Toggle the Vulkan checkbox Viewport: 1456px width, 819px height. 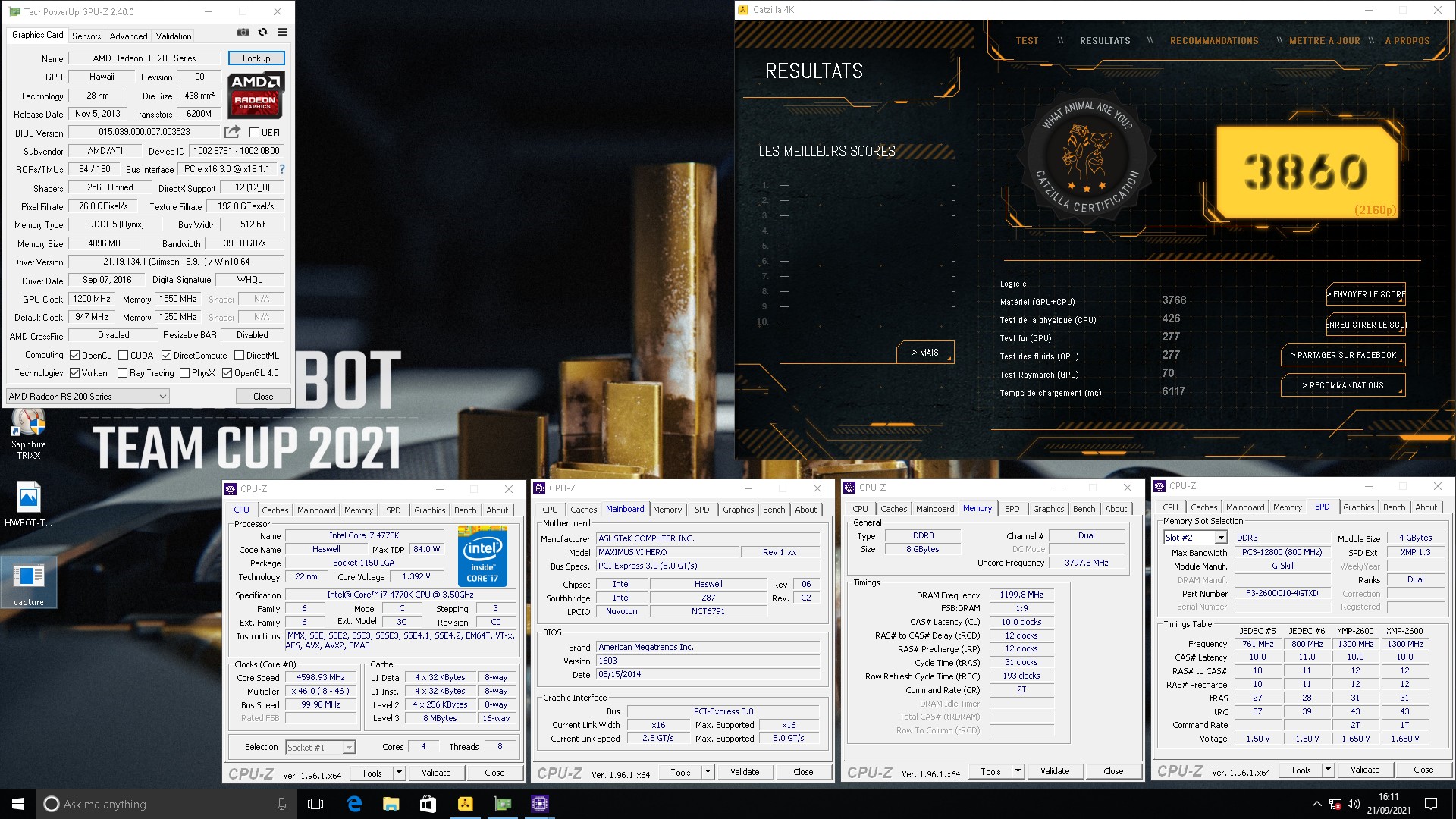pyautogui.click(x=74, y=373)
